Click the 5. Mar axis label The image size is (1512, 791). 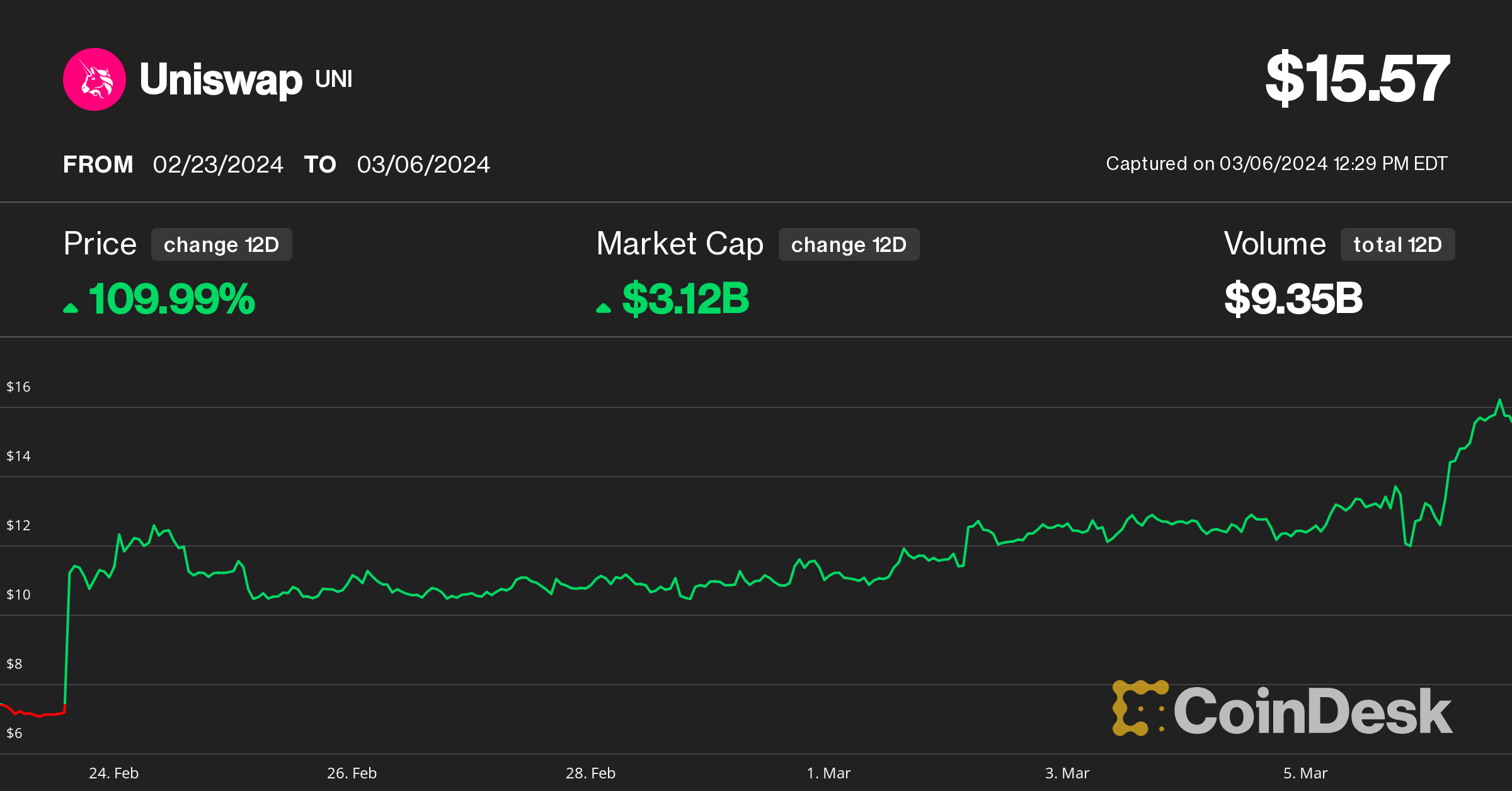click(1305, 773)
